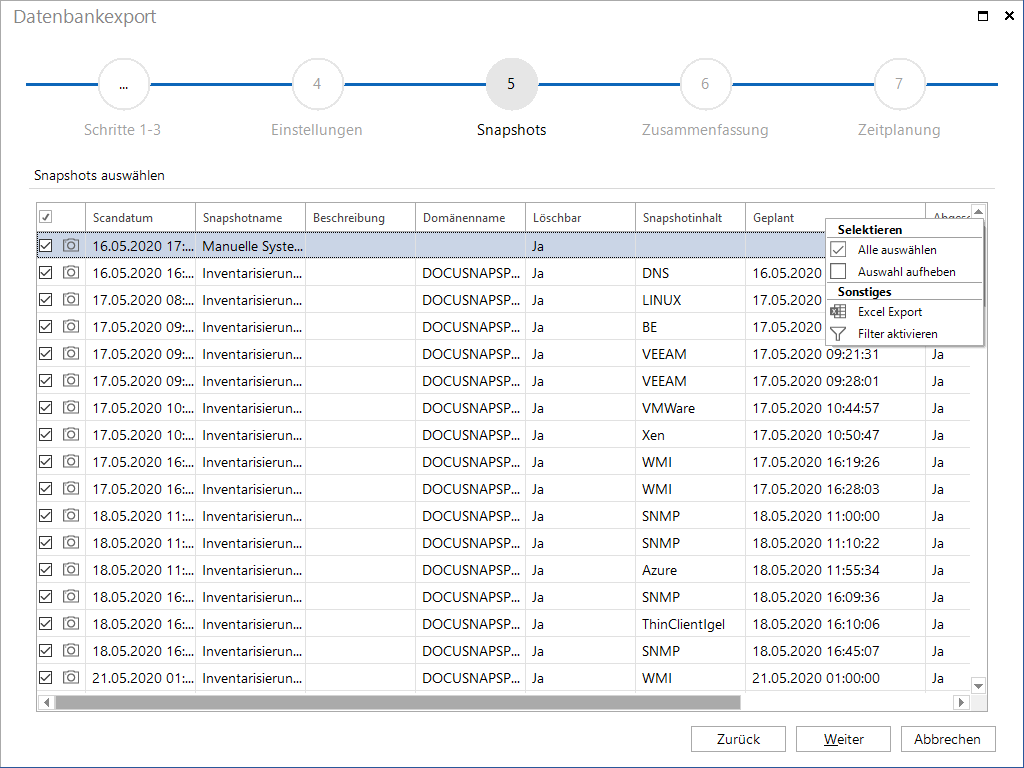The width and height of the screenshot is (1024, 768).
Task: Click the 18.05.2020 16:45:07 planned time cell
Action: (x=835, y=650)
